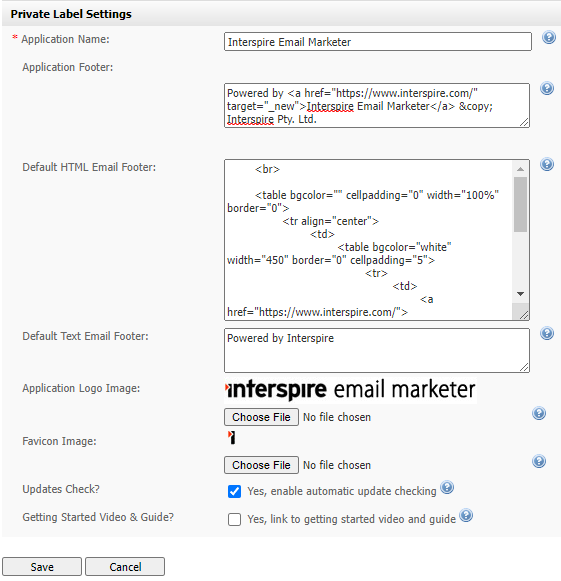Viewport: 561px width, 581px height.
Task: Disable automatic update checking checkbox
Action: pos(234,491)
